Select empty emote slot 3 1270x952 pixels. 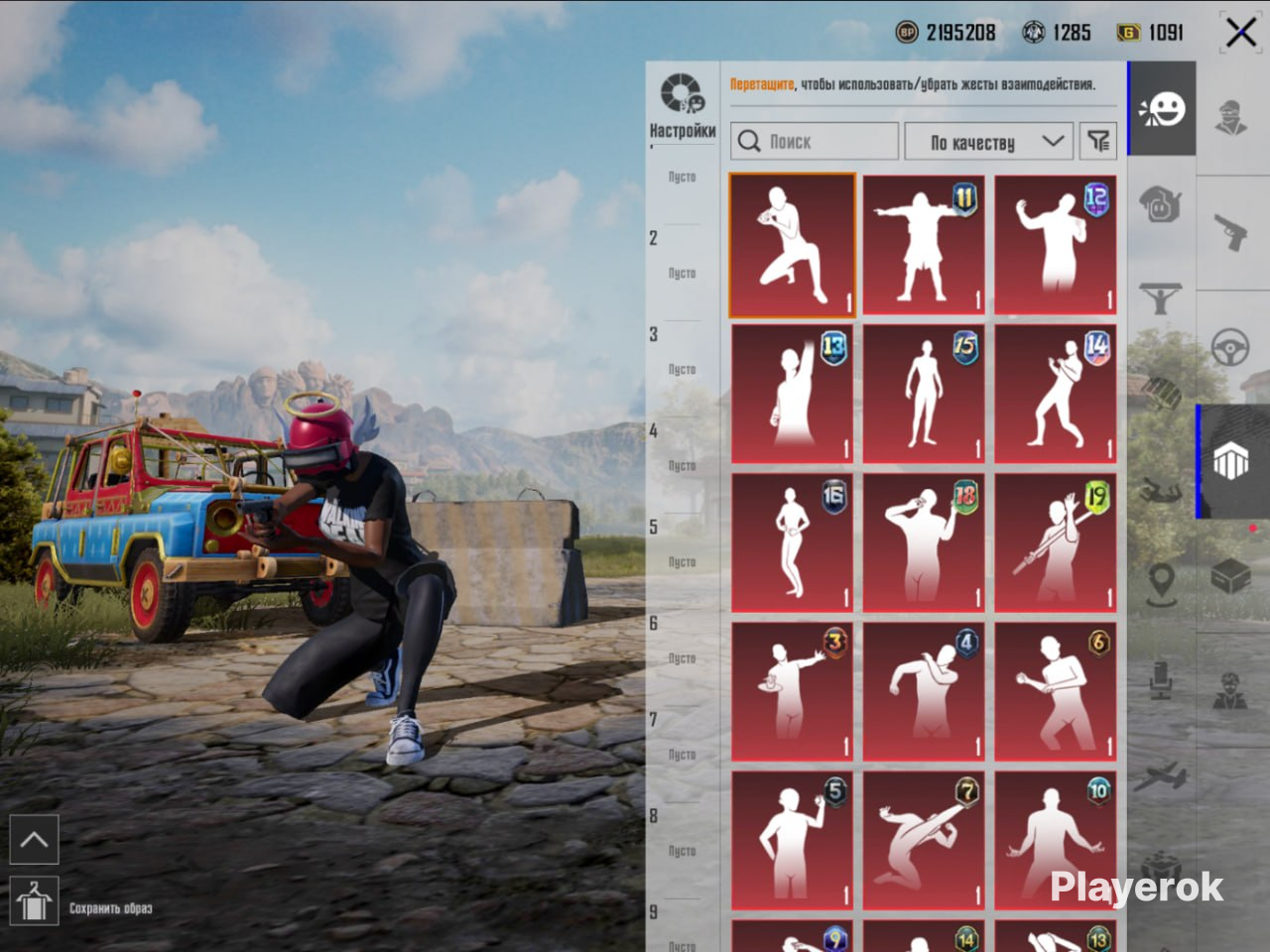click(x=682, y=369)
